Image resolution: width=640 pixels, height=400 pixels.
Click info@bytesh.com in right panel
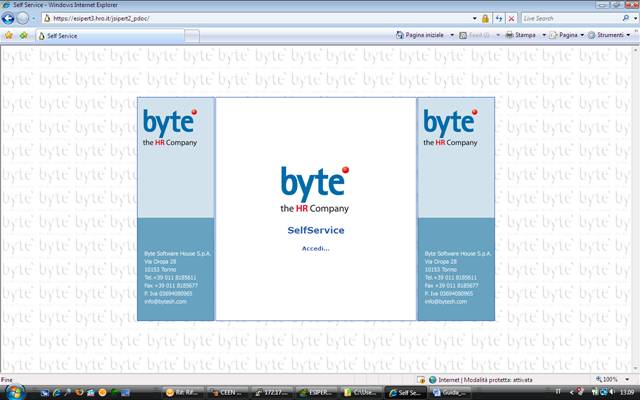(x=446, y=301)
